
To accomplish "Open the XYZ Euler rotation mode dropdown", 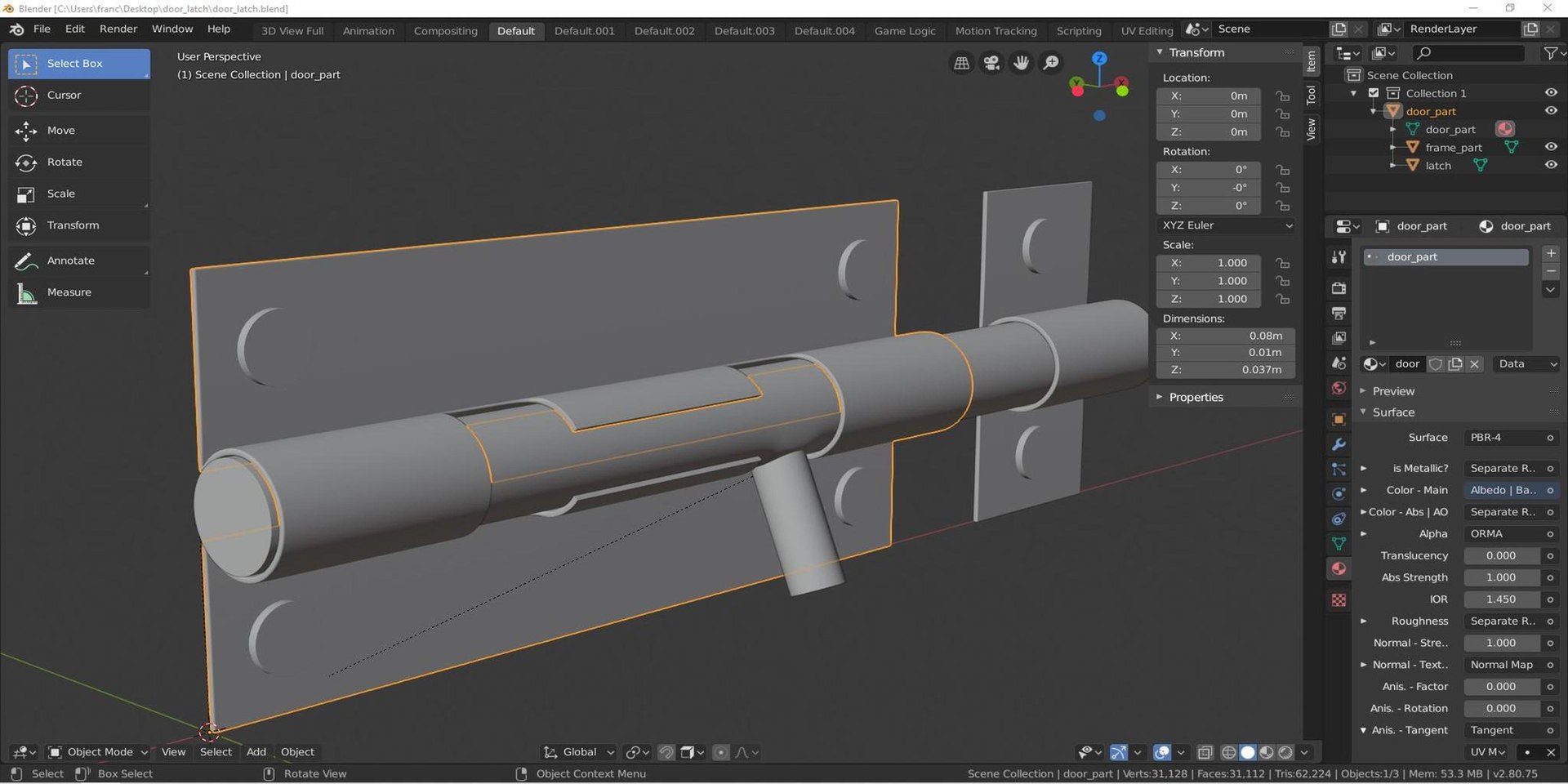I will pos(1227,225).
